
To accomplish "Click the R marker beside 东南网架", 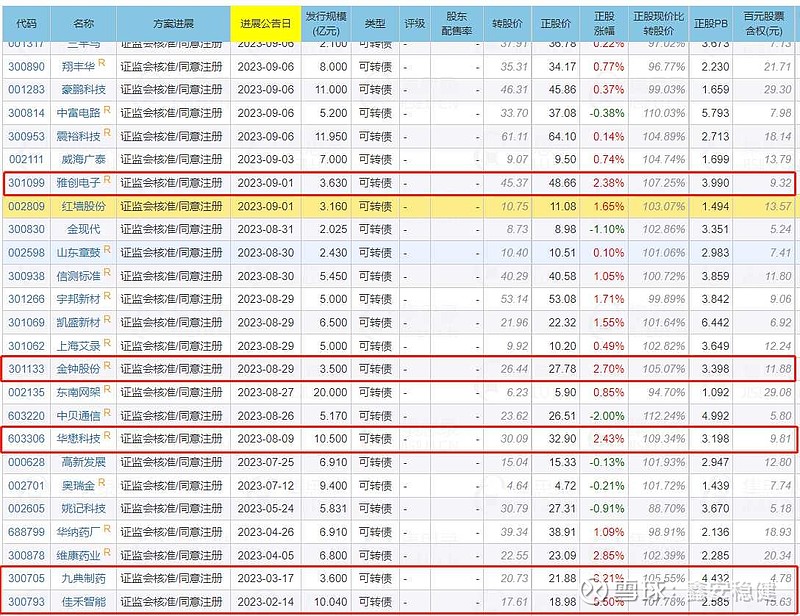I will coord(107,389).
